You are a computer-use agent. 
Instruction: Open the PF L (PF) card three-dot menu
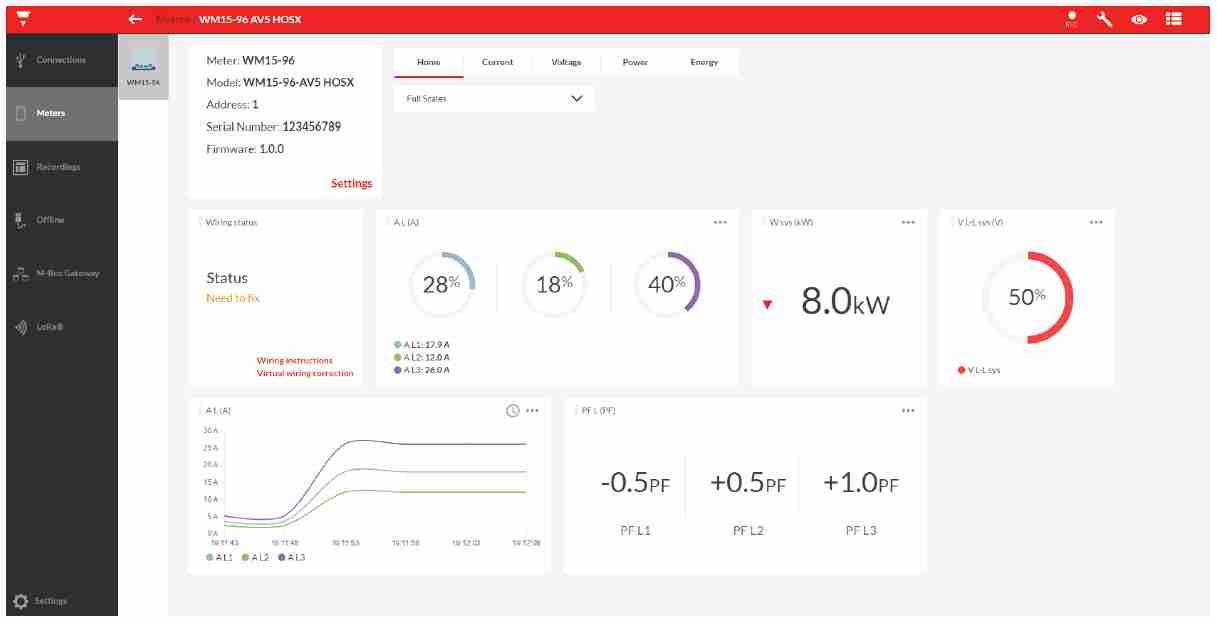pos(908,410)
